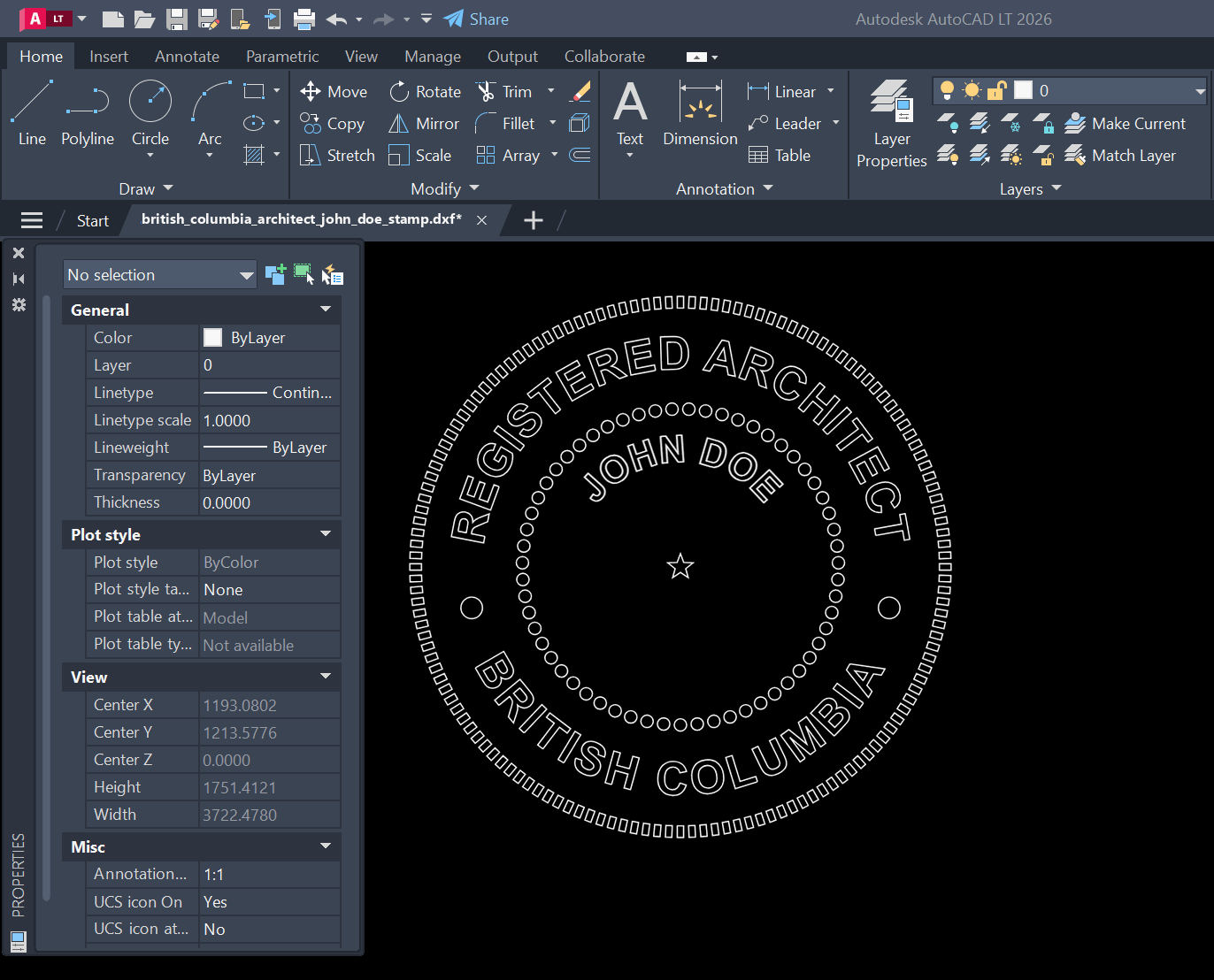Open the No selection dropdown
Screen dimensions: 1214x980
pos(160,275)
